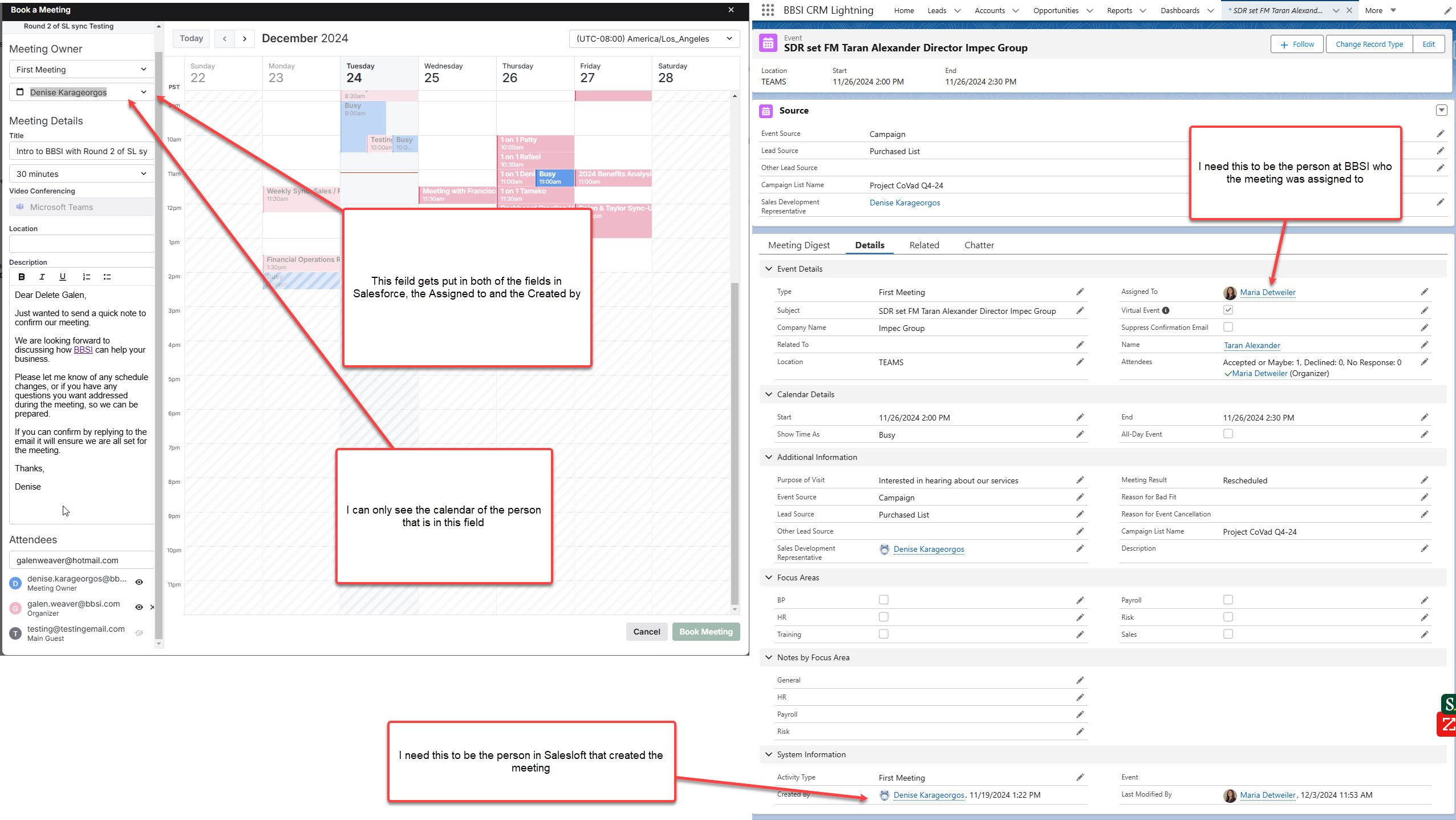Viewport: 1456px width, 820px height.
Task: Switch to the Chatter tab
Action: coord(979,245)
